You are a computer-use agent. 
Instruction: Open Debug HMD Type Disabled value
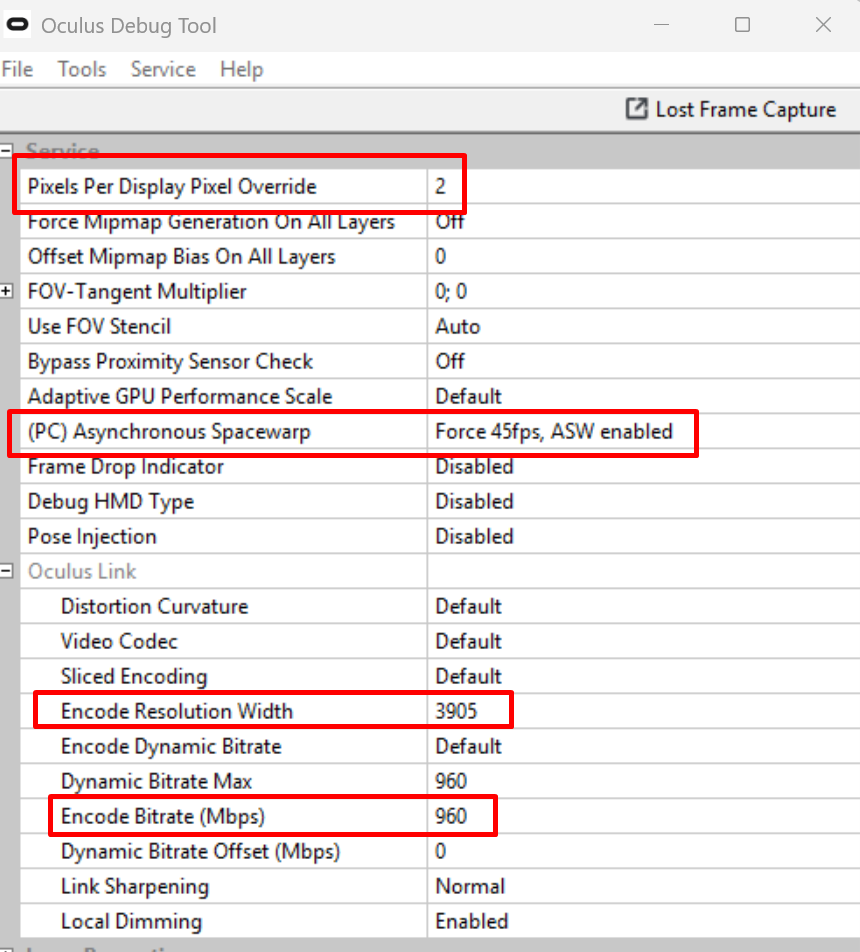click(x=474, y=502)
